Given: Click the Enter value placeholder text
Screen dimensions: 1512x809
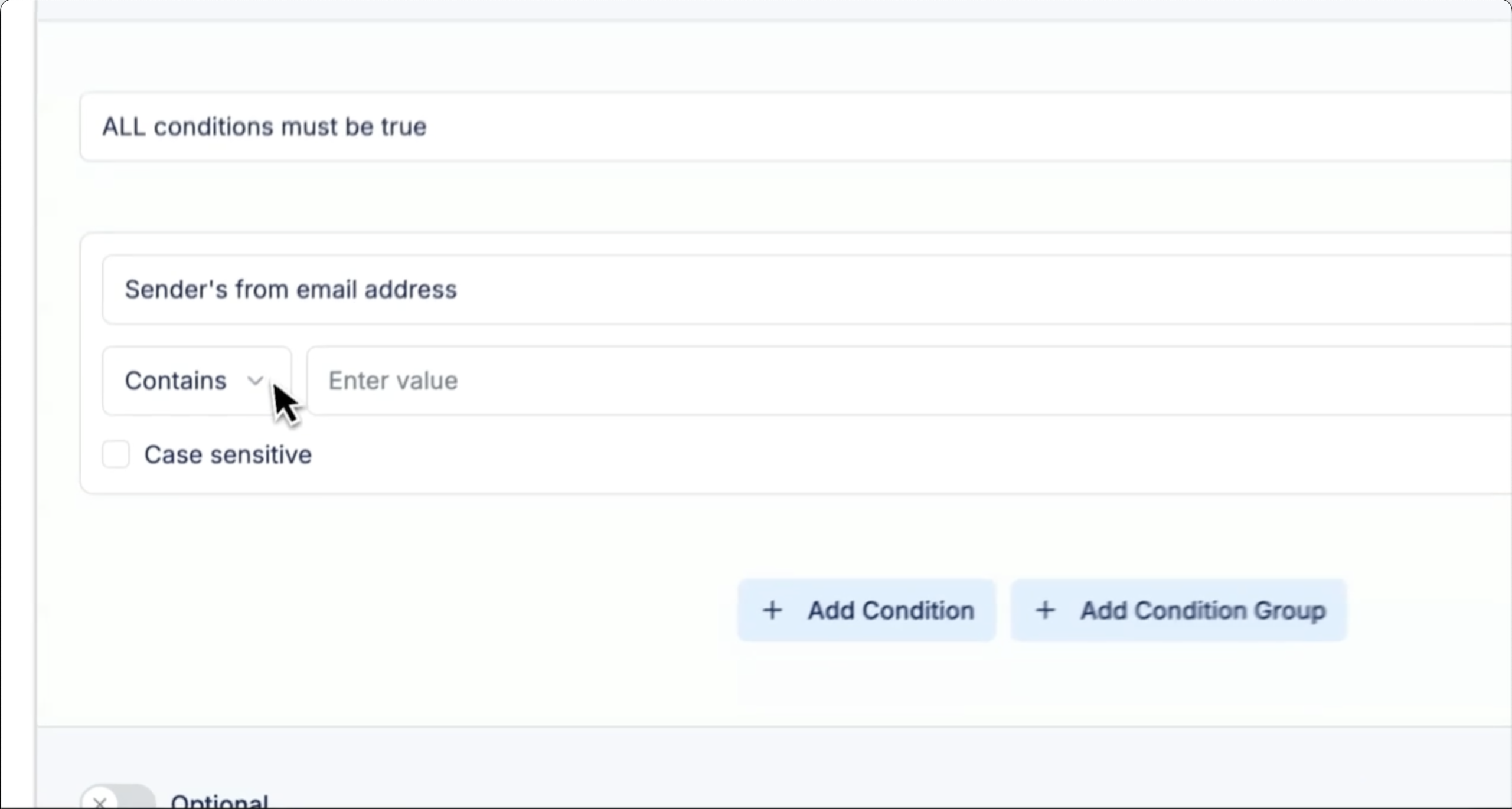Looking at the screenshot, I should click(393, 381).
